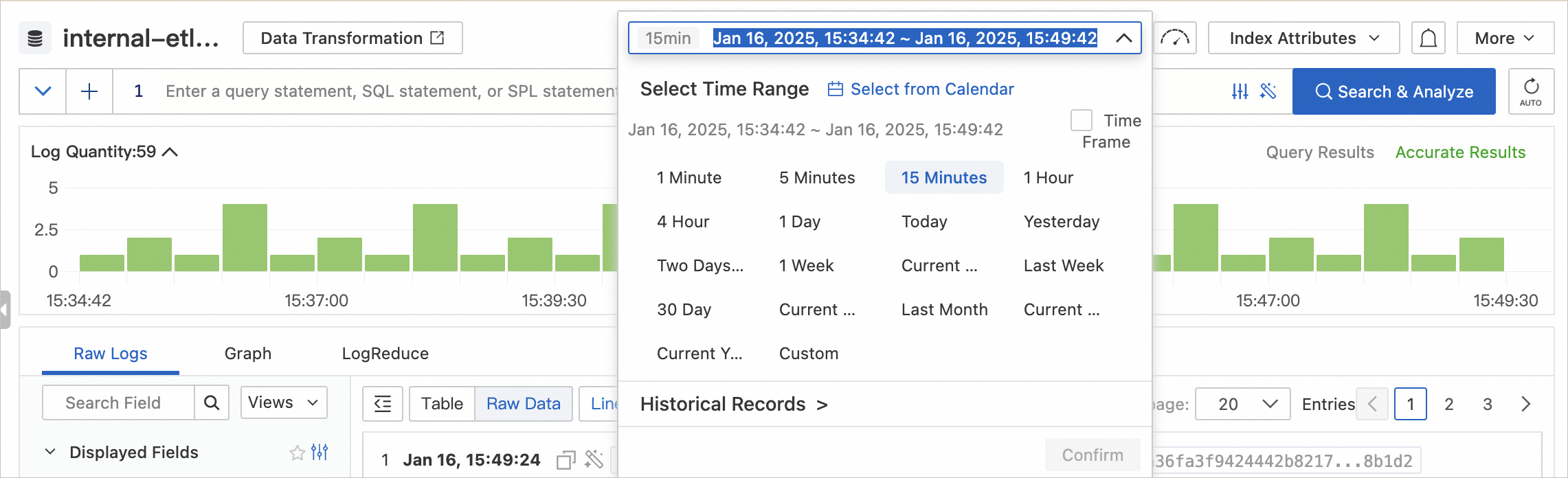Click the Search Field input box
Image resolution: width=1568 pixels, height=478 pixels.
[x=118, y=403]
